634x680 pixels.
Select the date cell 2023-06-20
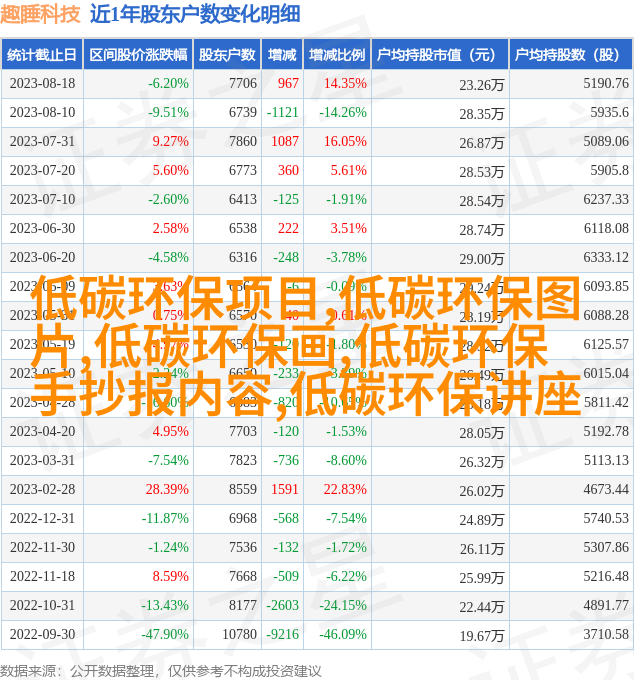click(42, 258)
